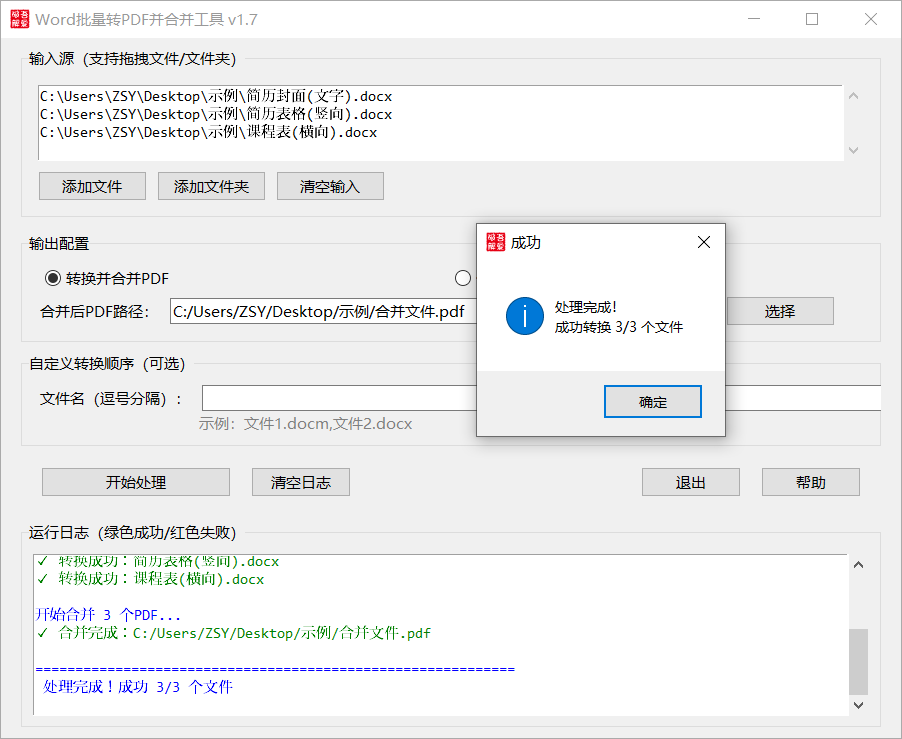Select the second unselected output mode radio button
The height and width of the screenshot is (739, 902).
(462, 278)
